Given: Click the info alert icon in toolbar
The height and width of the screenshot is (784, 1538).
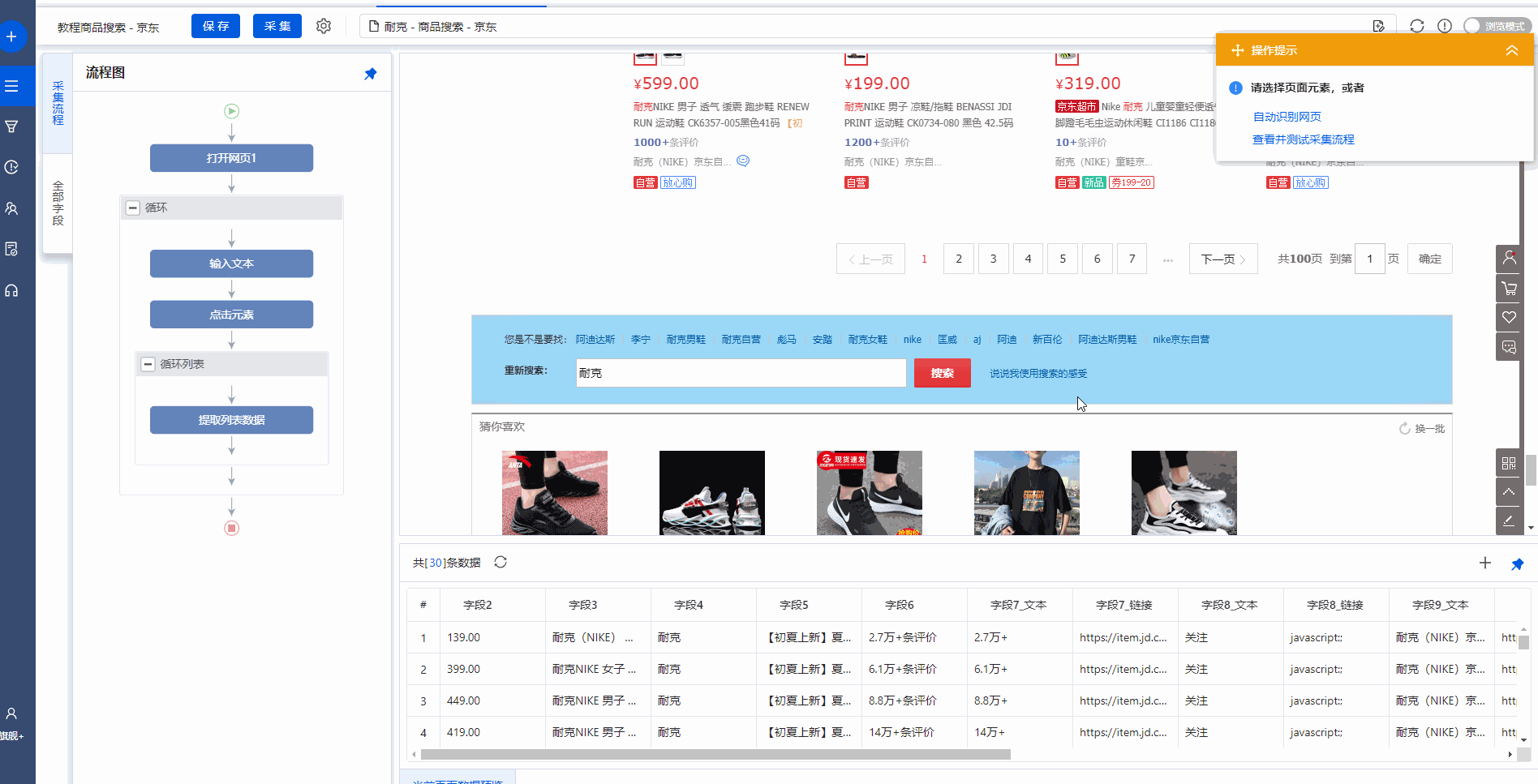Looking at the screenshot, I should tap(1445, 26).
